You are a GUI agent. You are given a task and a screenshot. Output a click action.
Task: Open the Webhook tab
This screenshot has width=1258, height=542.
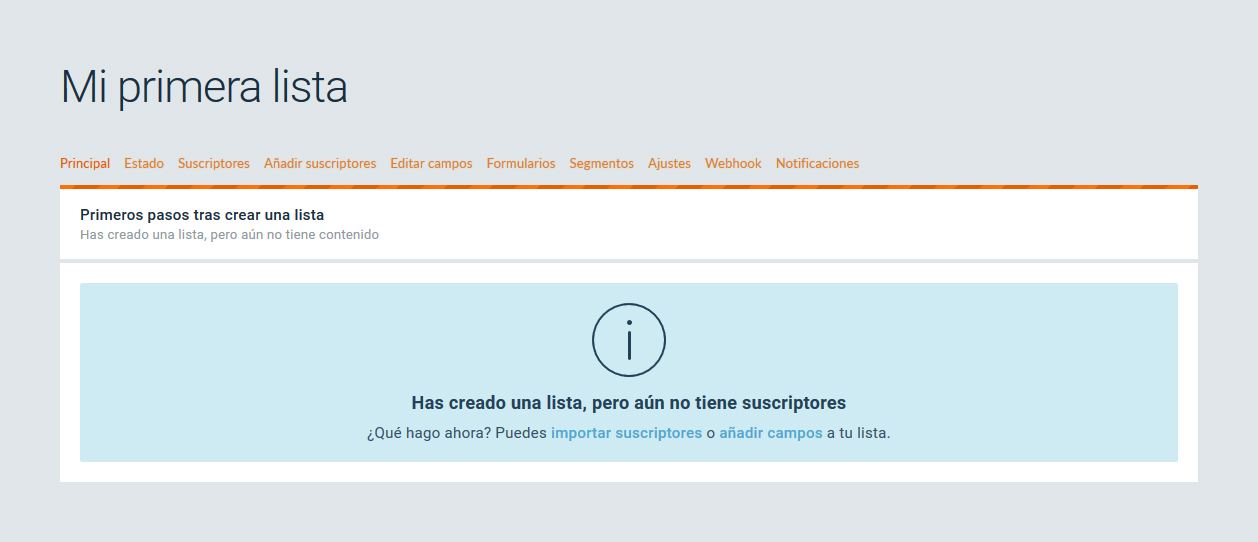pos(733,163)
